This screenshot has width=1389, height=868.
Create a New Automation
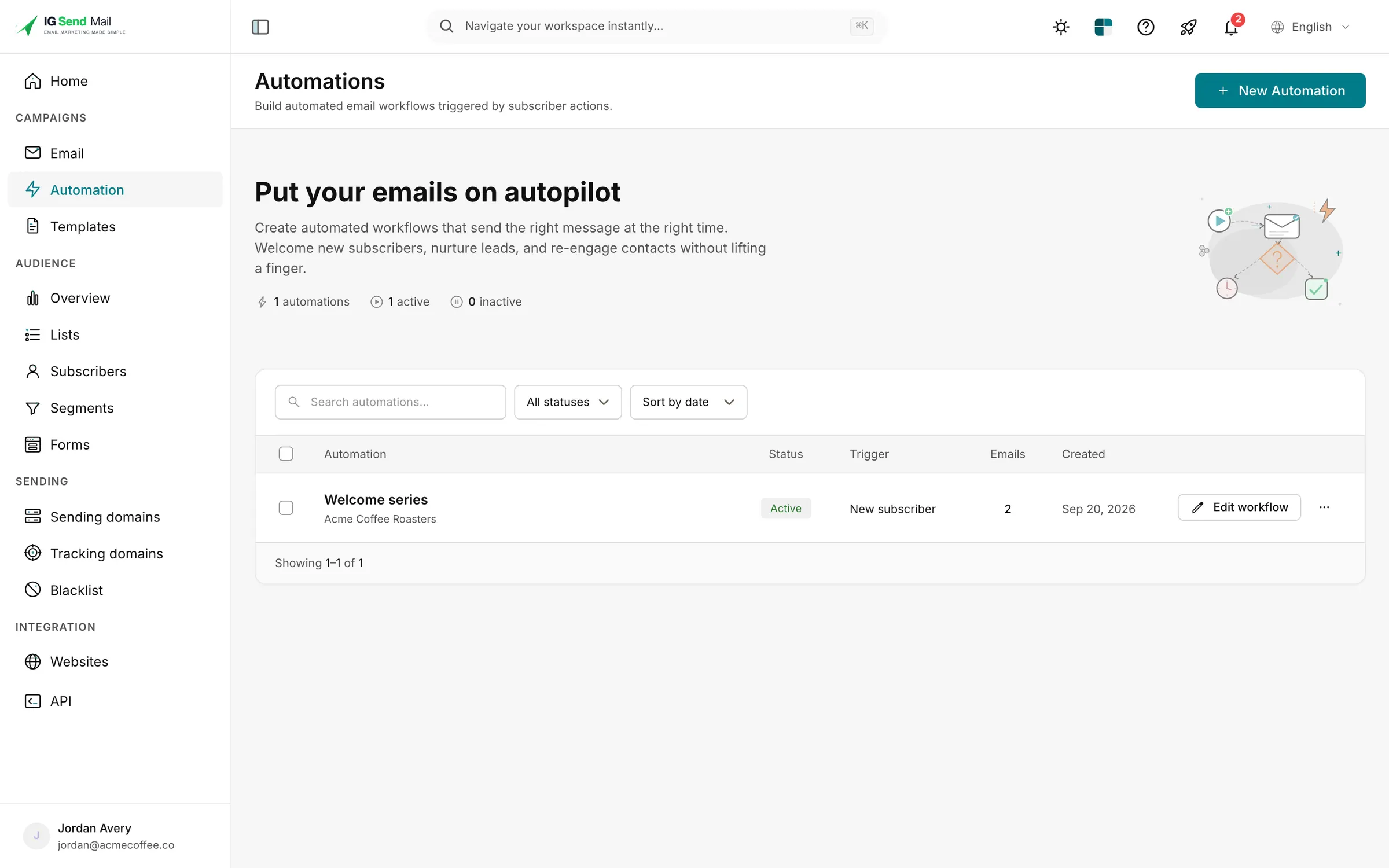point(1280,90)
